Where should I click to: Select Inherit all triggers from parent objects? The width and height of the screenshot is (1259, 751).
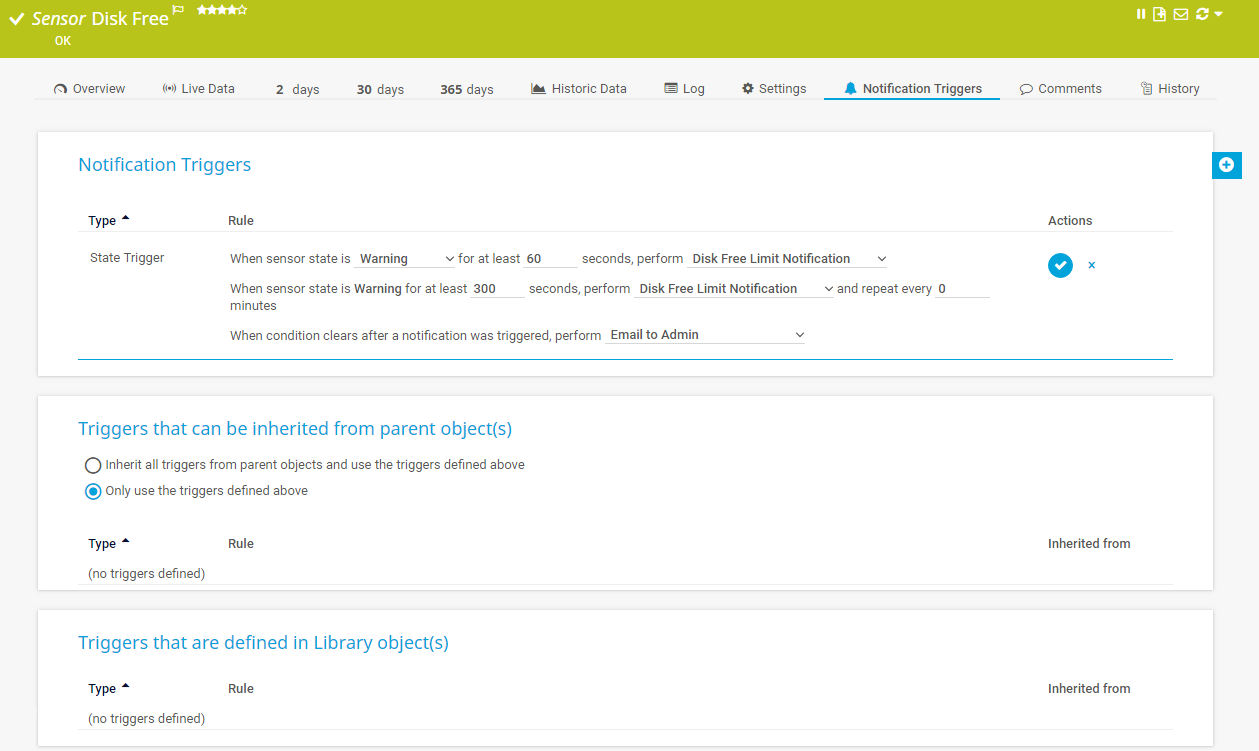point(93,465)
